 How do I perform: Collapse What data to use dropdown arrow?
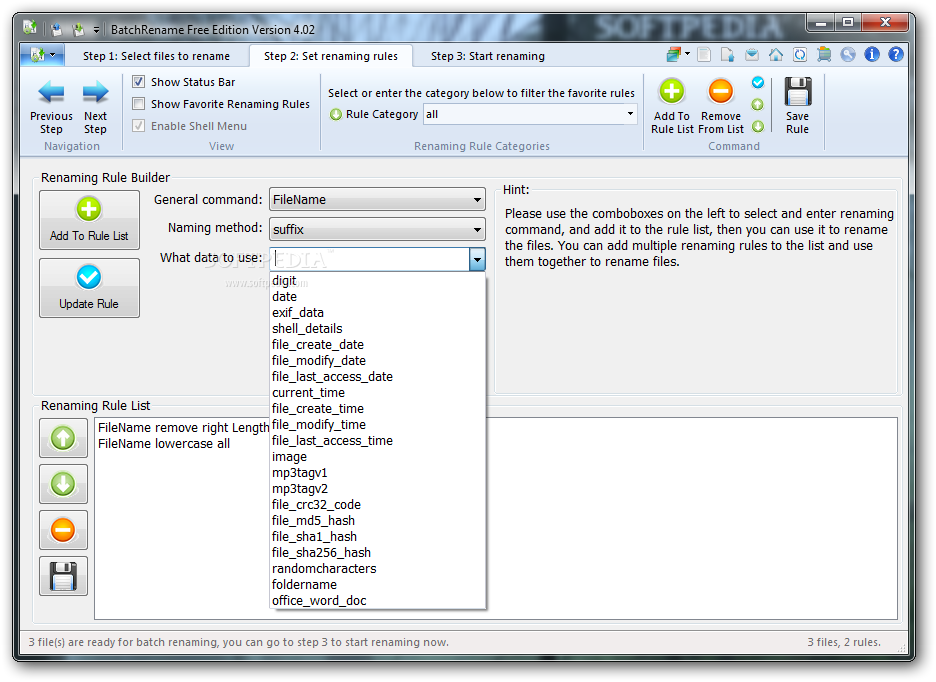pos(478,260)
